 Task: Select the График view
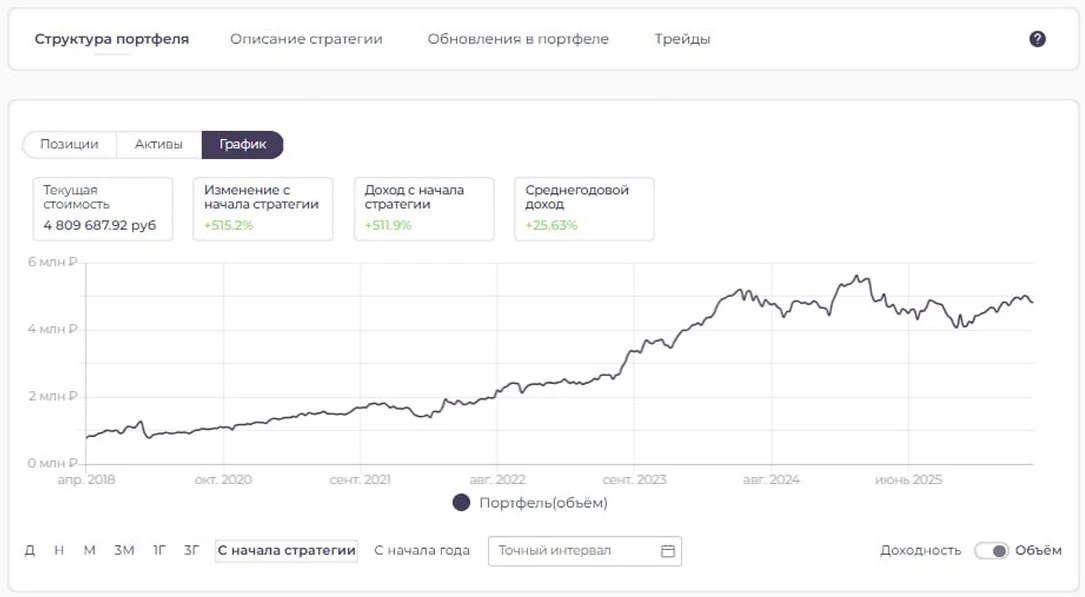point(242,144)
